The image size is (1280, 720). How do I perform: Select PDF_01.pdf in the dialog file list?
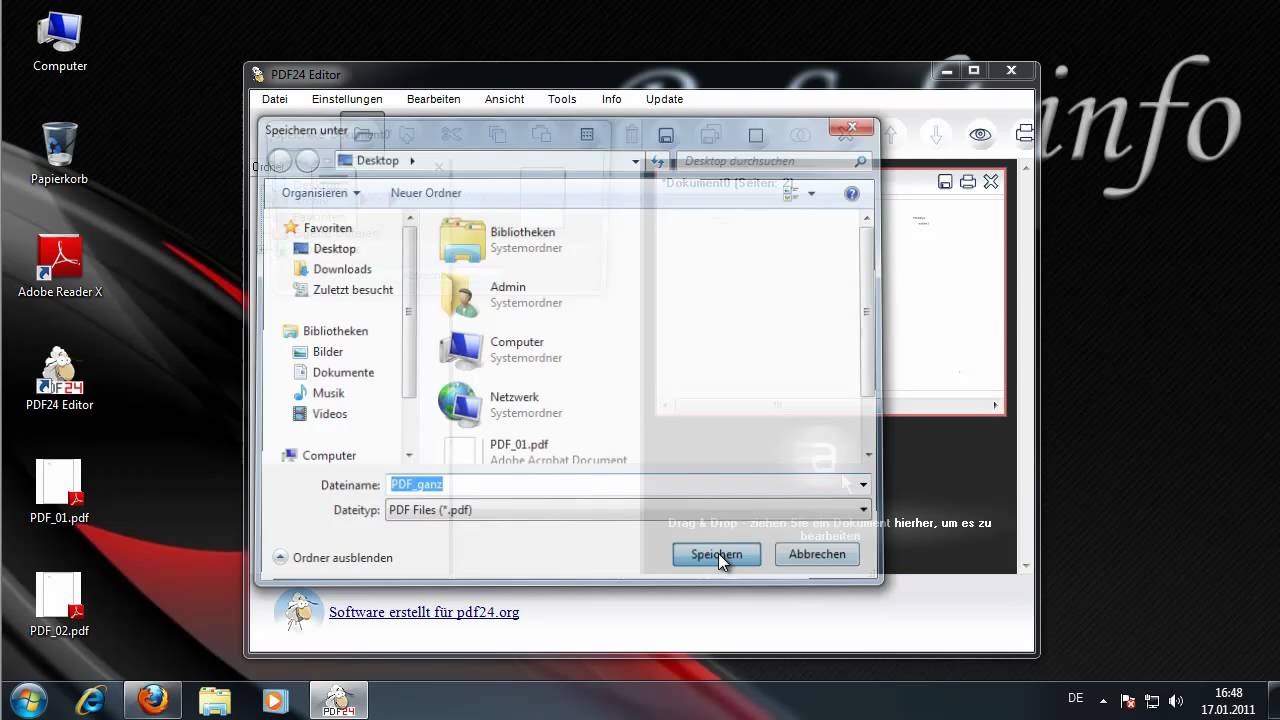click(535, 451)
